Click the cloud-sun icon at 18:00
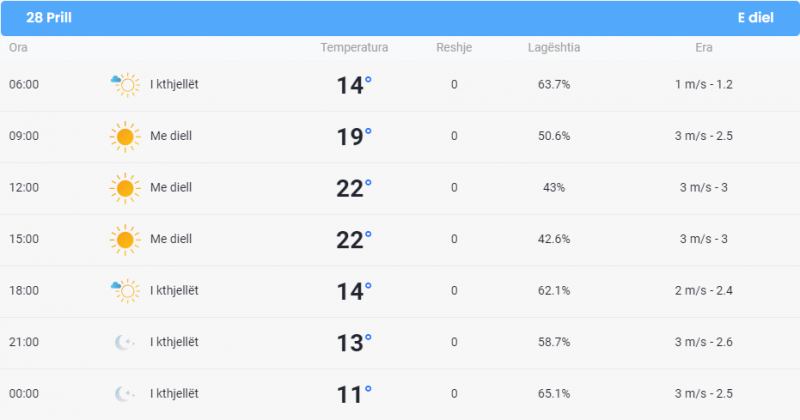Viewport: 800px width, 420px height. (x=125, y=291)
